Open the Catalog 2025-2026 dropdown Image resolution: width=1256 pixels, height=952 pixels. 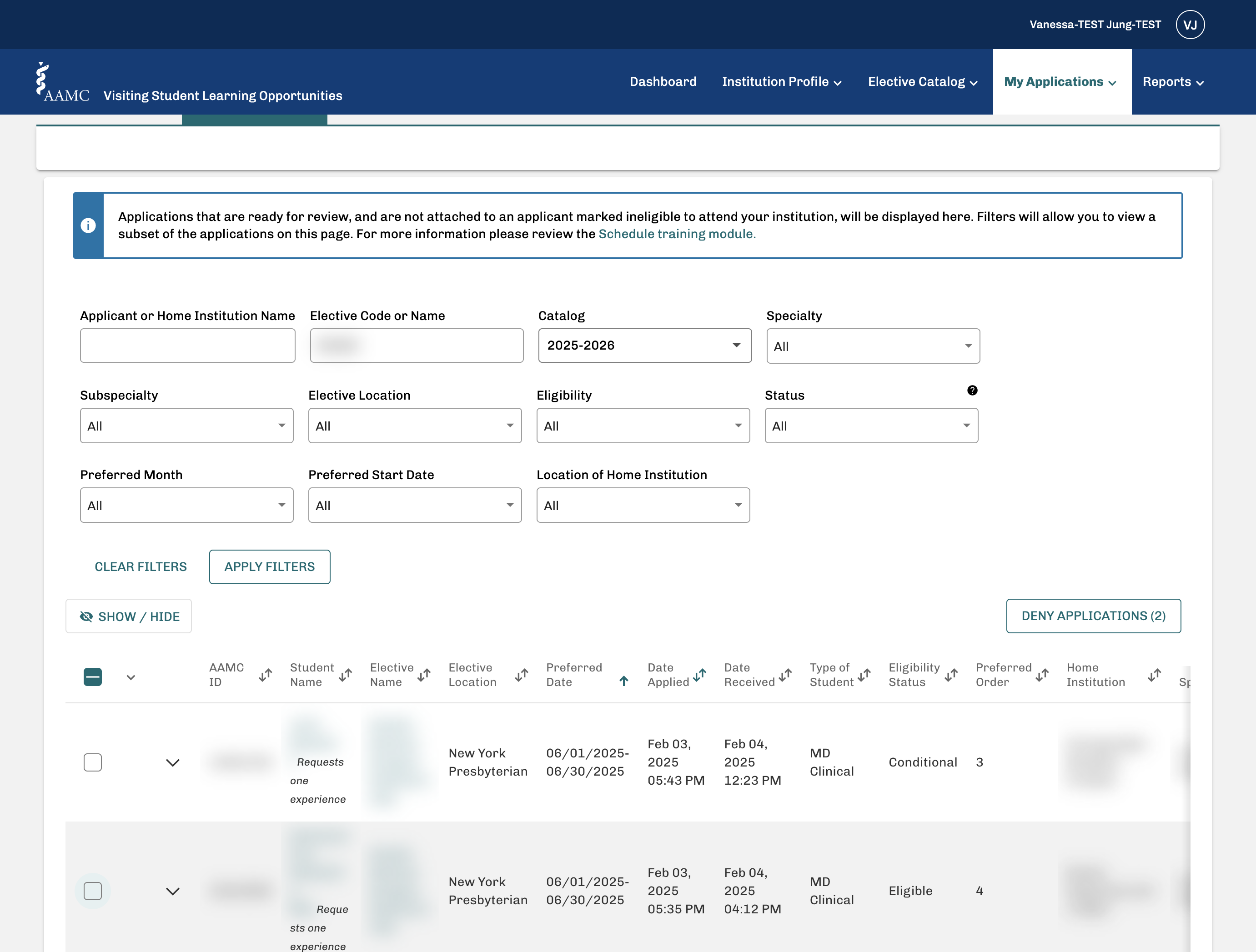645,345
